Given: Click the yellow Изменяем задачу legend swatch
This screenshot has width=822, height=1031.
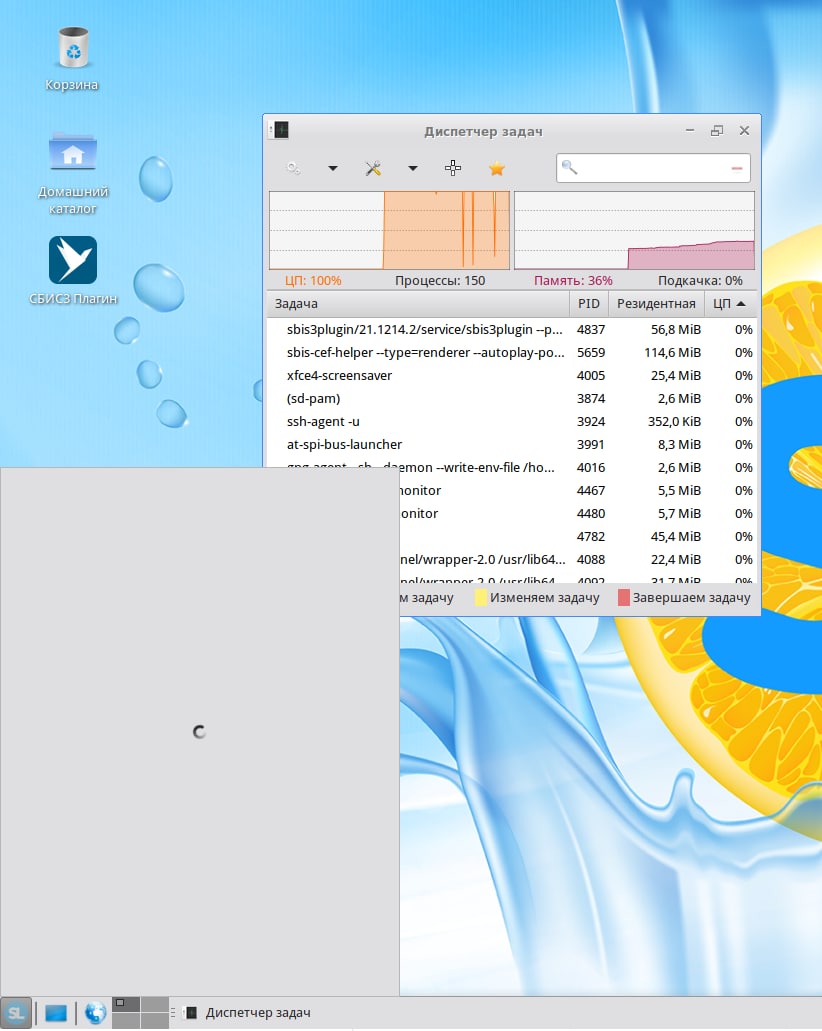Looking at the screenshot, I should pos(481,598).
